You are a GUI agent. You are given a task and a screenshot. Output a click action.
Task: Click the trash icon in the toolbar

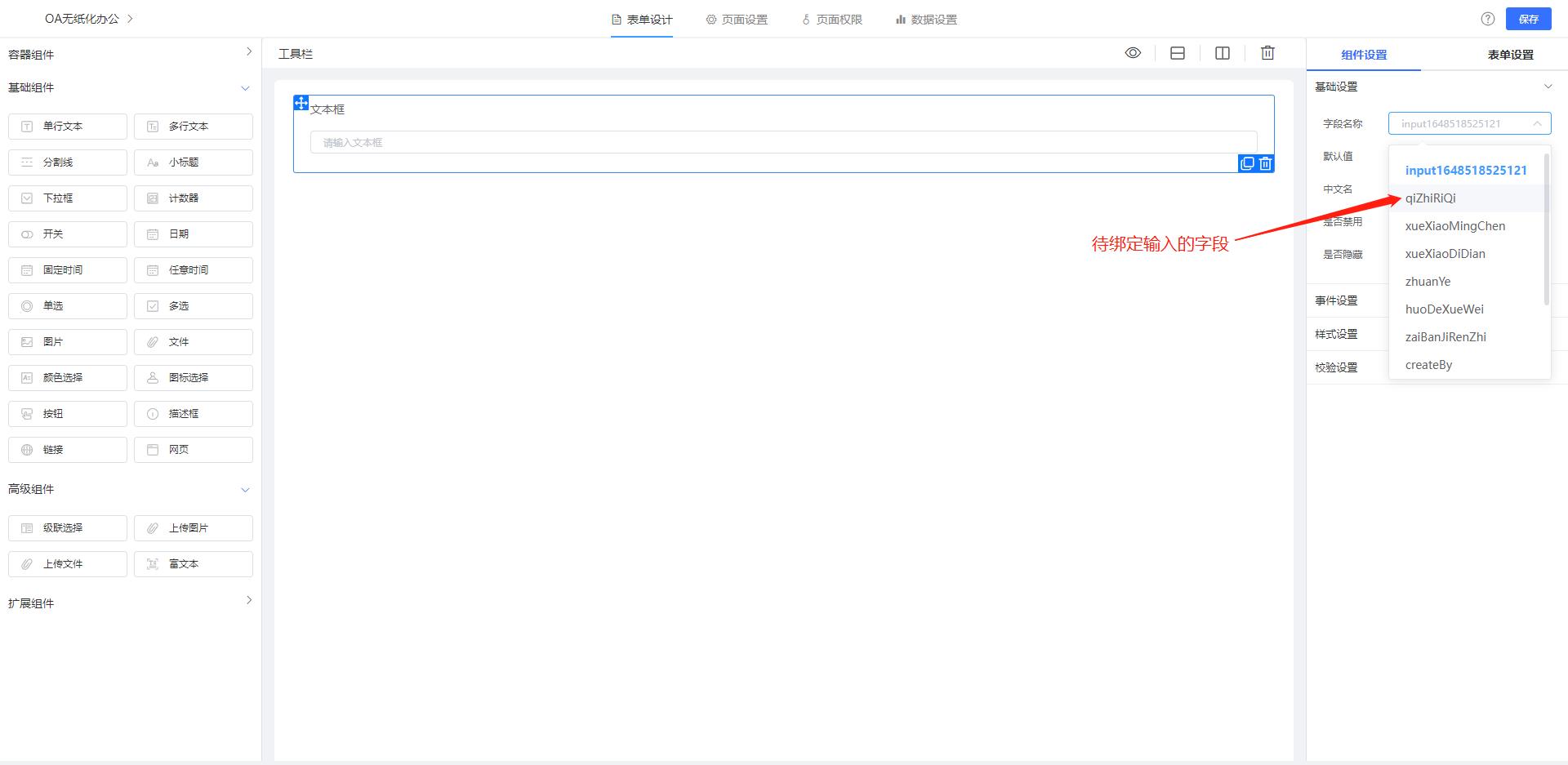click(1267, 53)
